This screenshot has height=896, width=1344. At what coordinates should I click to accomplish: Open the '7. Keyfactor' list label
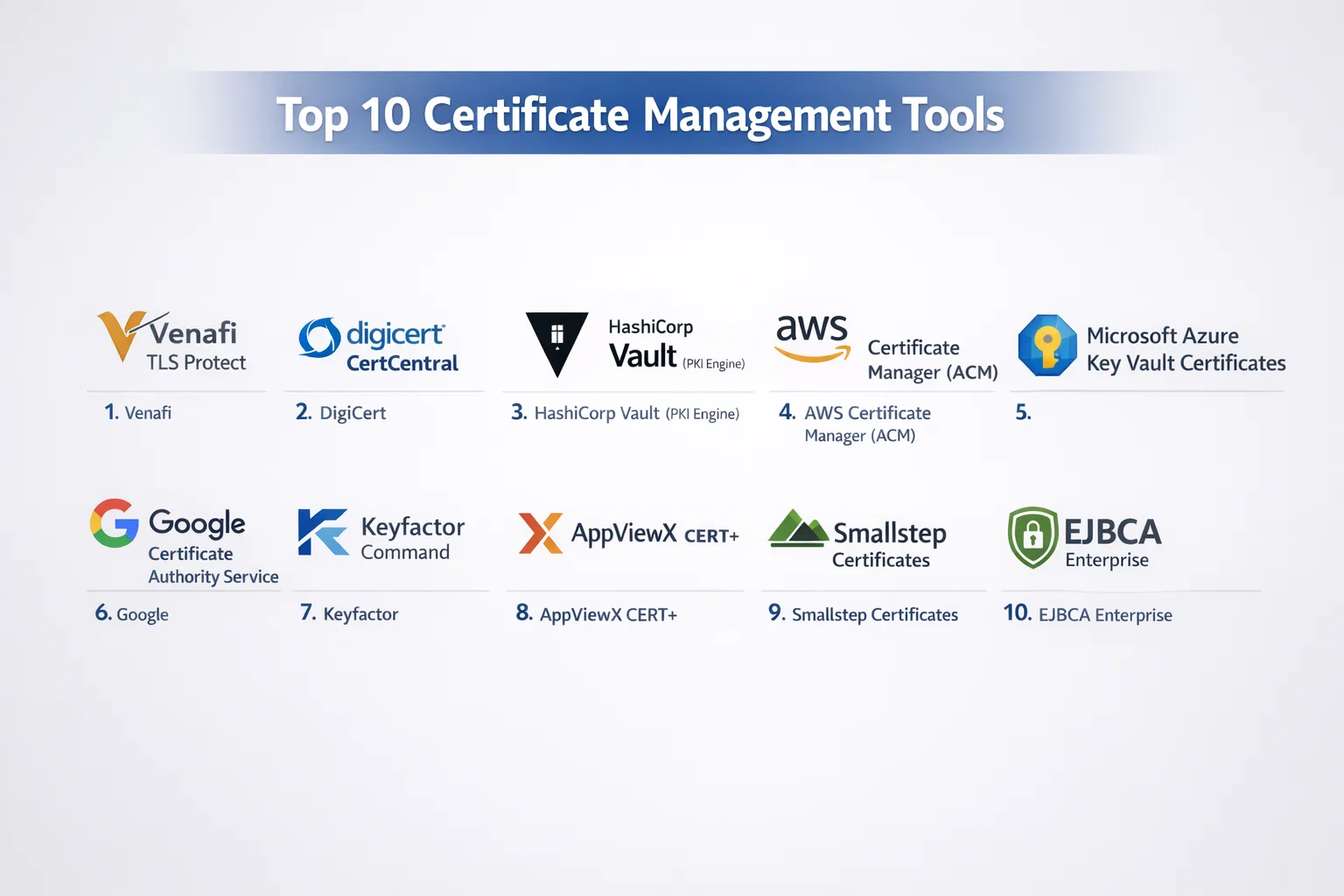[349, 613]
